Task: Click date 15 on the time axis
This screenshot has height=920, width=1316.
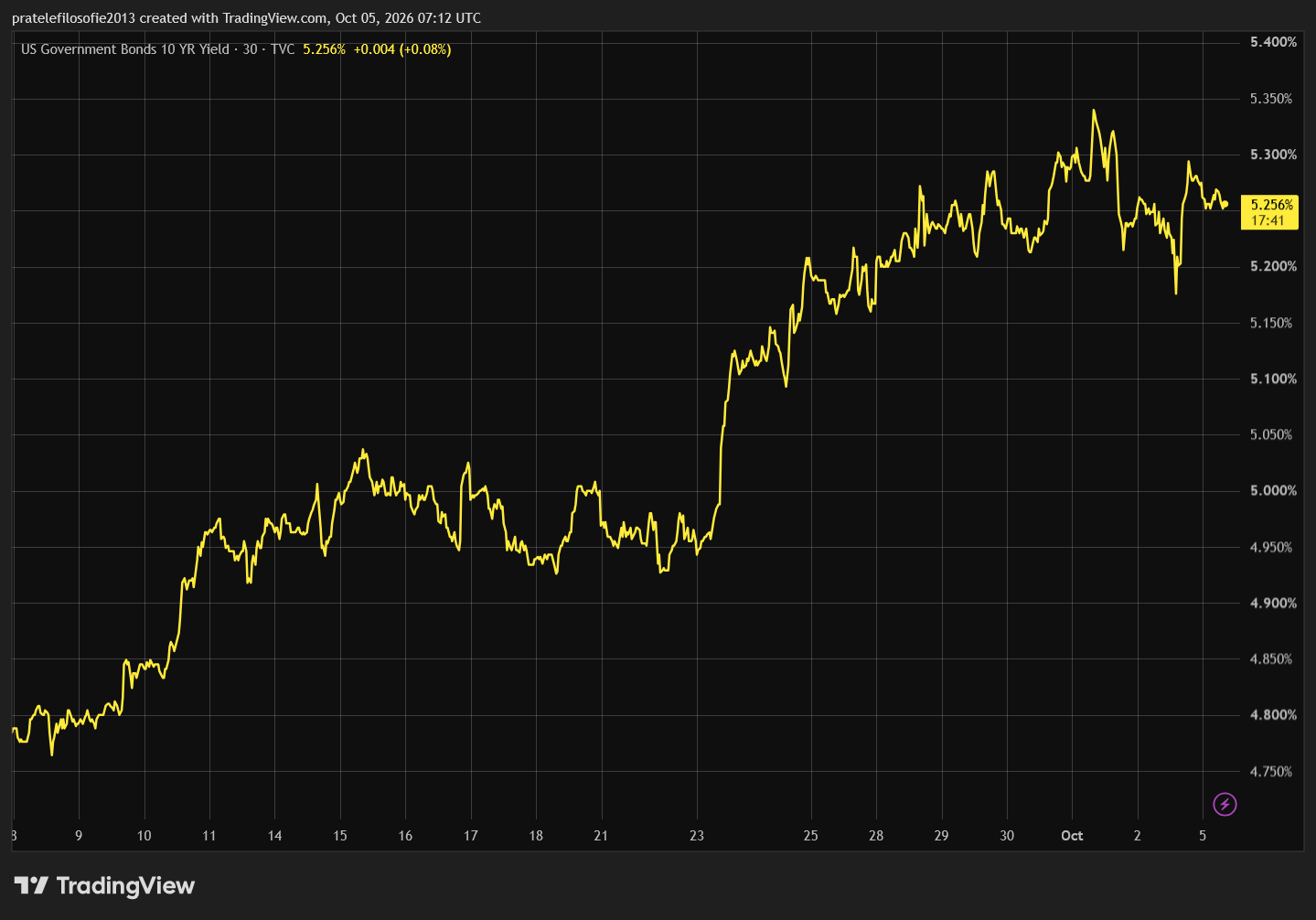Action: (340, 836)
